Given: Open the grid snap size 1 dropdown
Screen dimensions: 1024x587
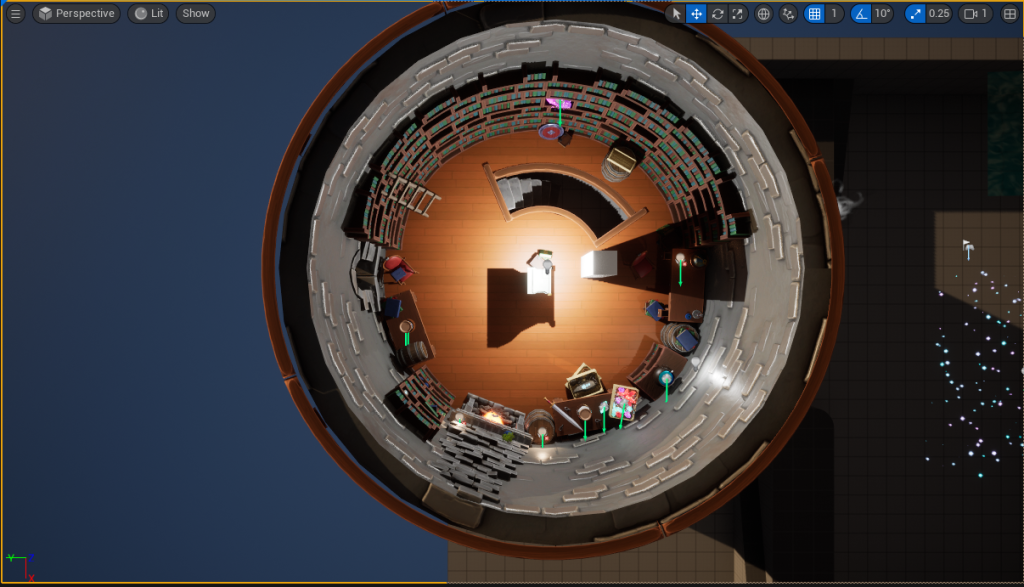Looking at the screenshot, I should (x=835, y=14).
